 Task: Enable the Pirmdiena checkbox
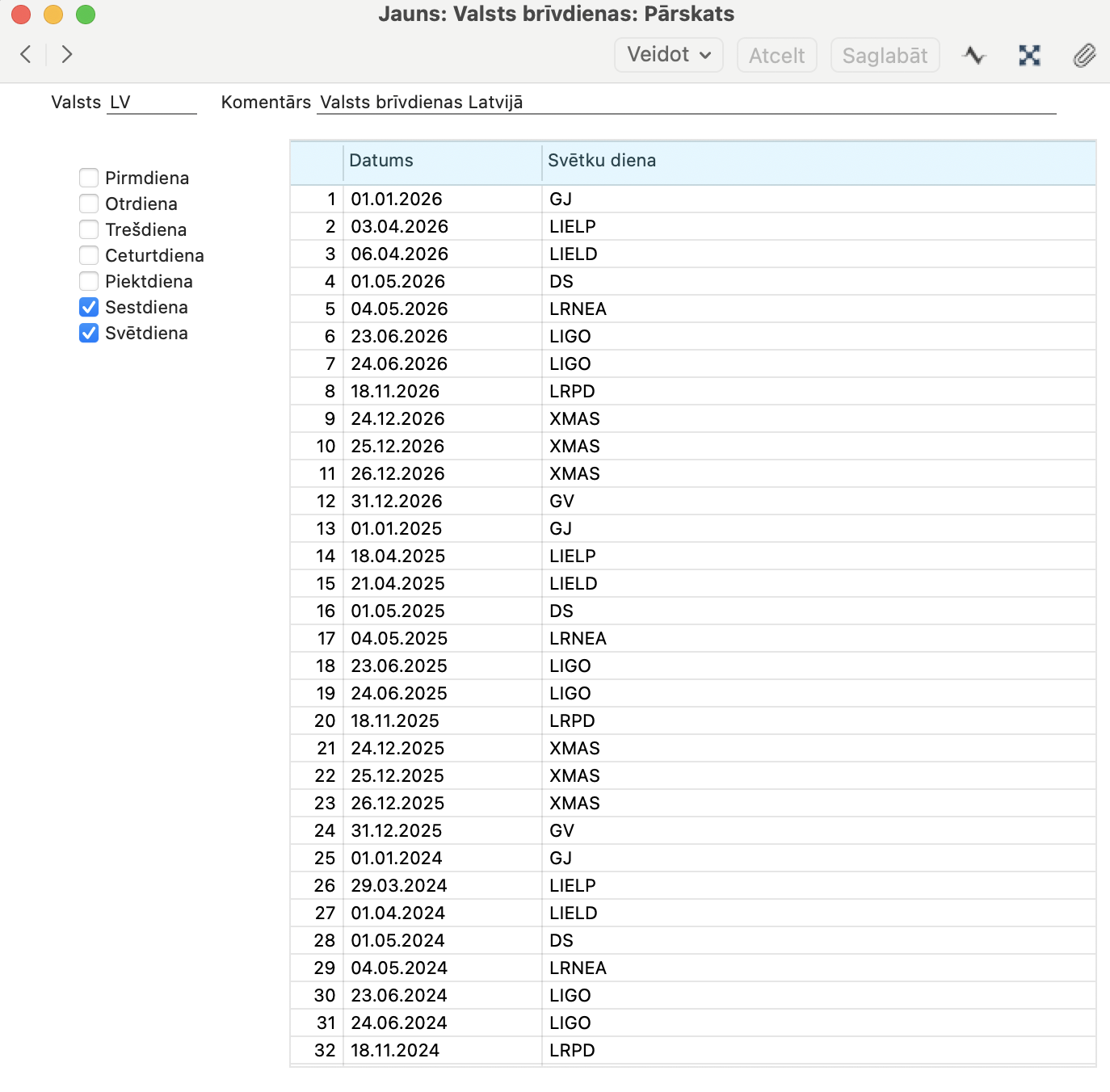click(x=89, y=178)
